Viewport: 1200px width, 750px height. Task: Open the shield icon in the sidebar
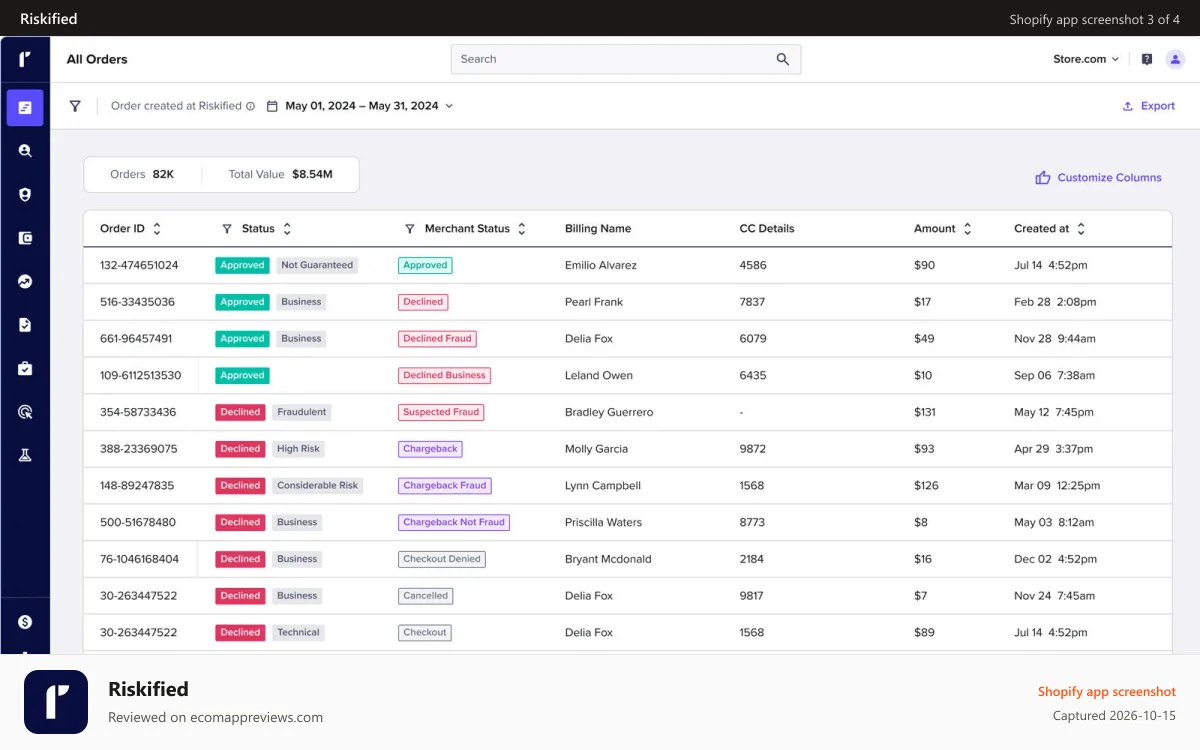click(x=25, y=195)
